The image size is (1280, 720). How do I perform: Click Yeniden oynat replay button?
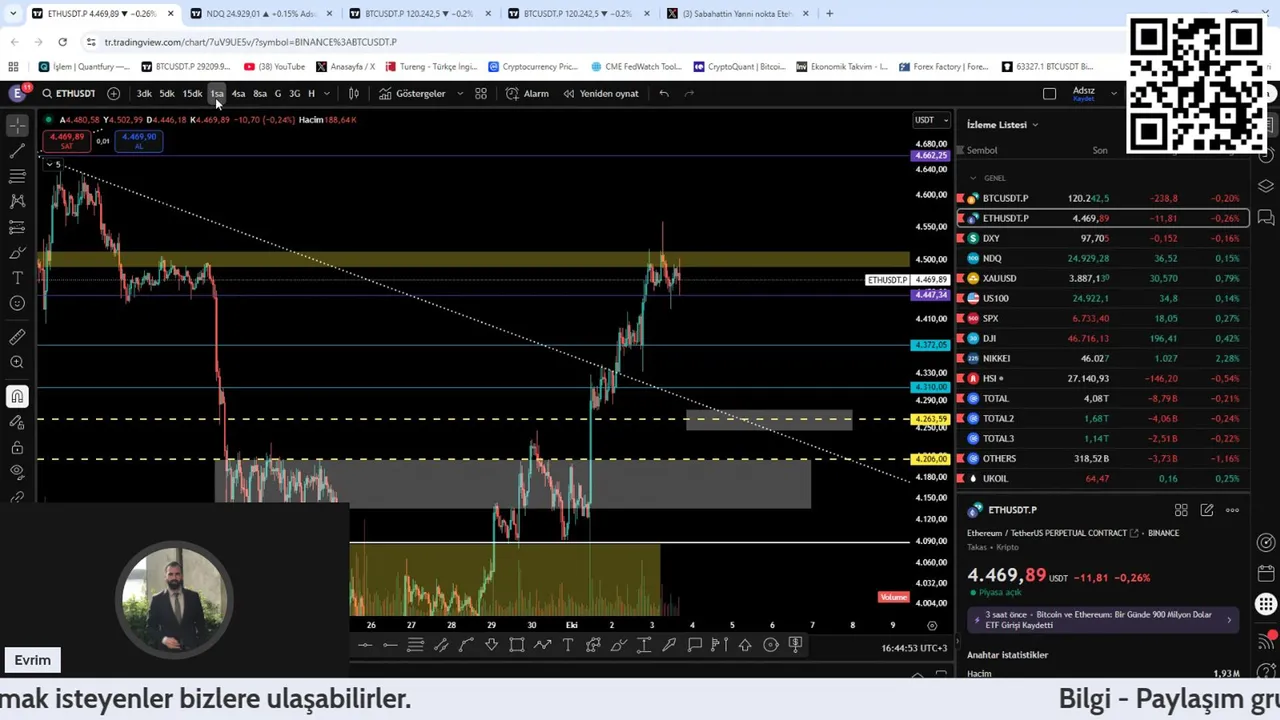[x=600, y=93]
